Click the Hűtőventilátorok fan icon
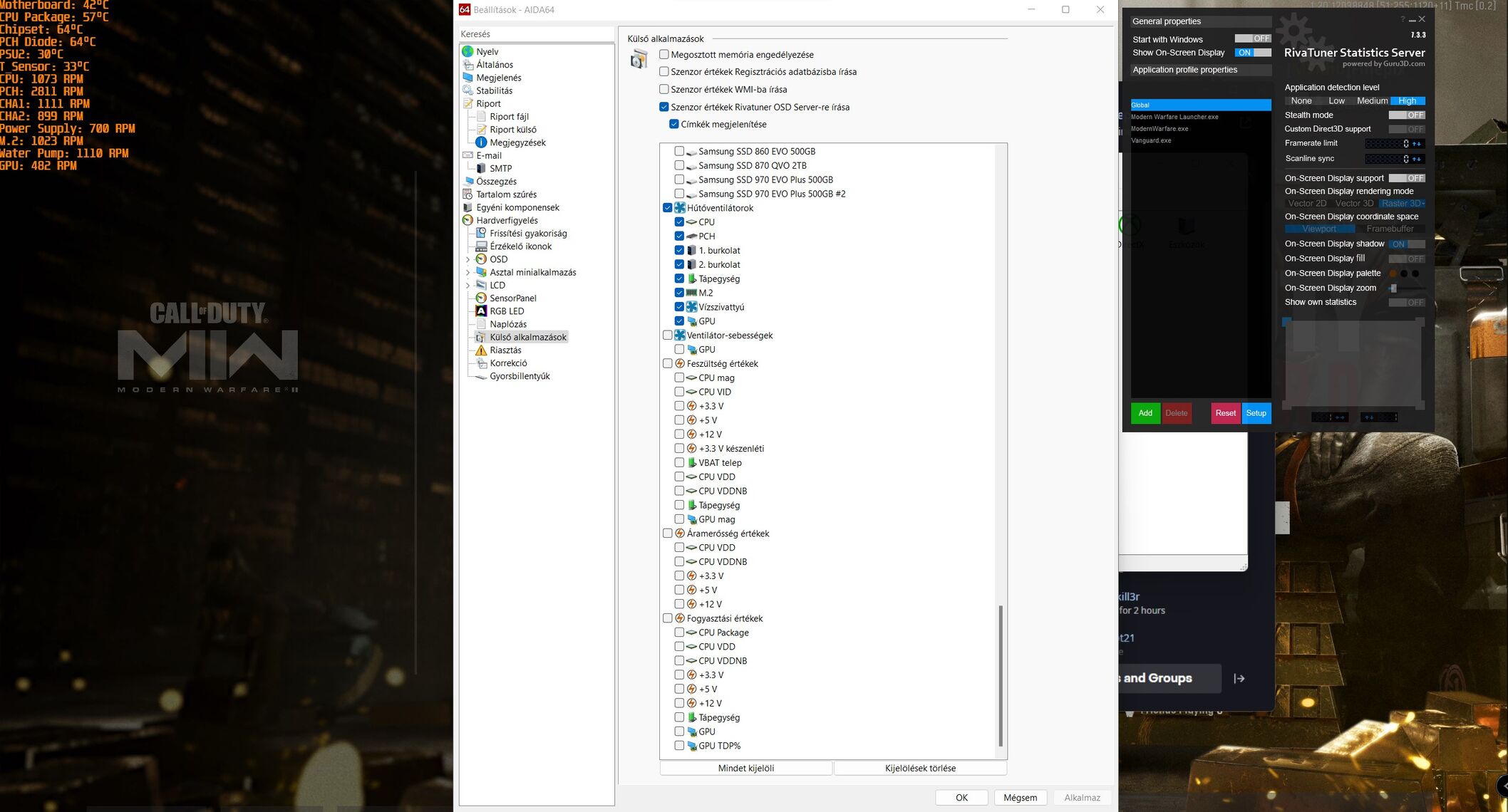 pos(680,208)
